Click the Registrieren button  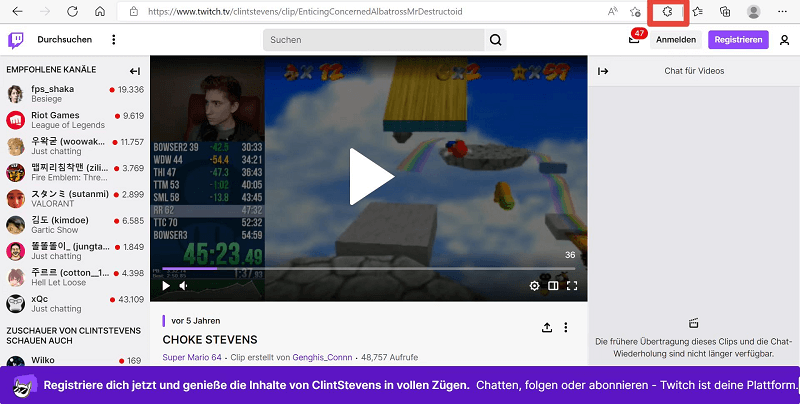[738, 39]
